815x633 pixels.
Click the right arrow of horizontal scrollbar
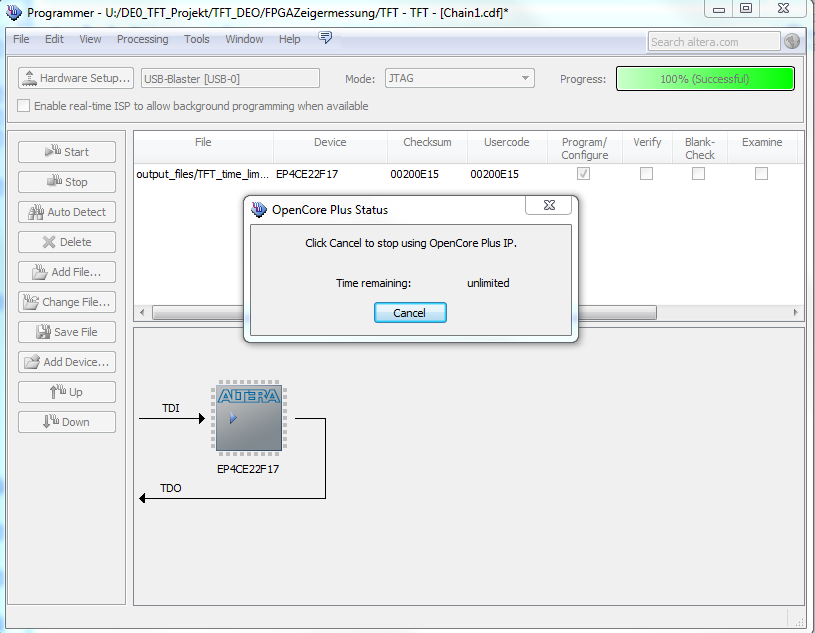click(795, 312)
